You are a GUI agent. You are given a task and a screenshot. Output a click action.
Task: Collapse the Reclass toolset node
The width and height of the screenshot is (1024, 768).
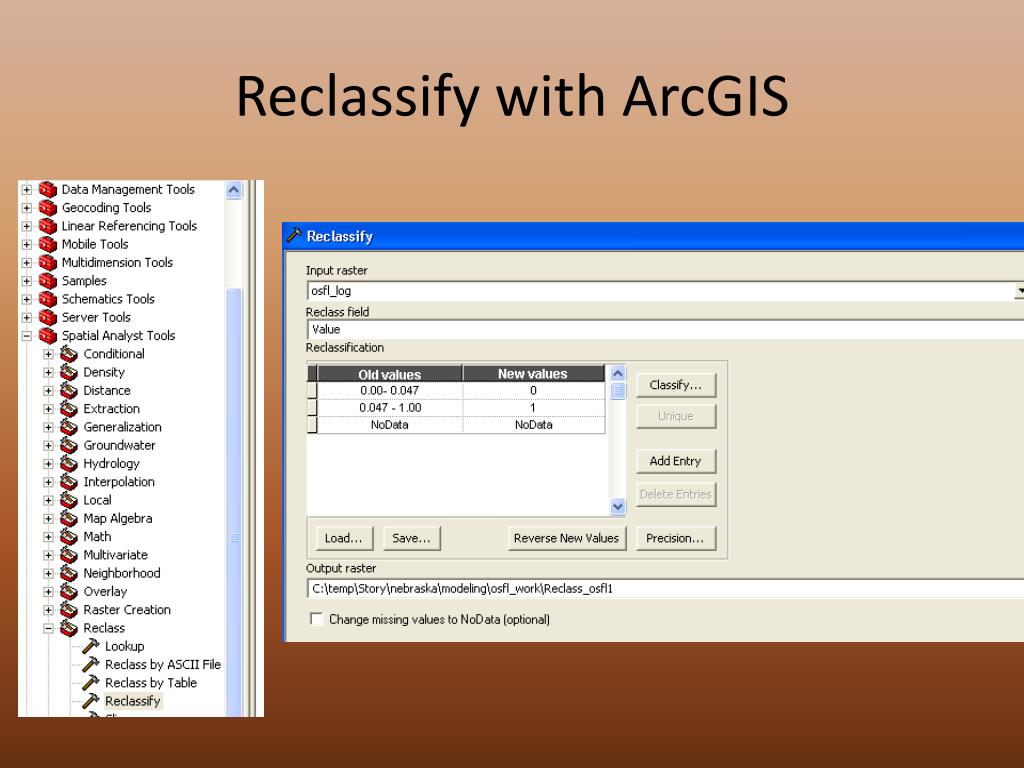click(48, 629)
